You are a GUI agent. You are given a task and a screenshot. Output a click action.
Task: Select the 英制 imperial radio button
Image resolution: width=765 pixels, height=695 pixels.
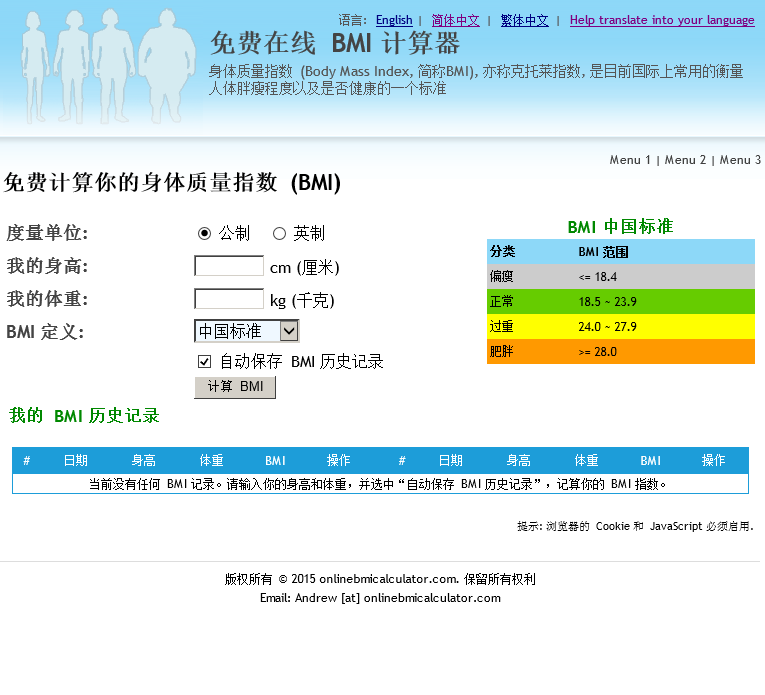[279, 234]
